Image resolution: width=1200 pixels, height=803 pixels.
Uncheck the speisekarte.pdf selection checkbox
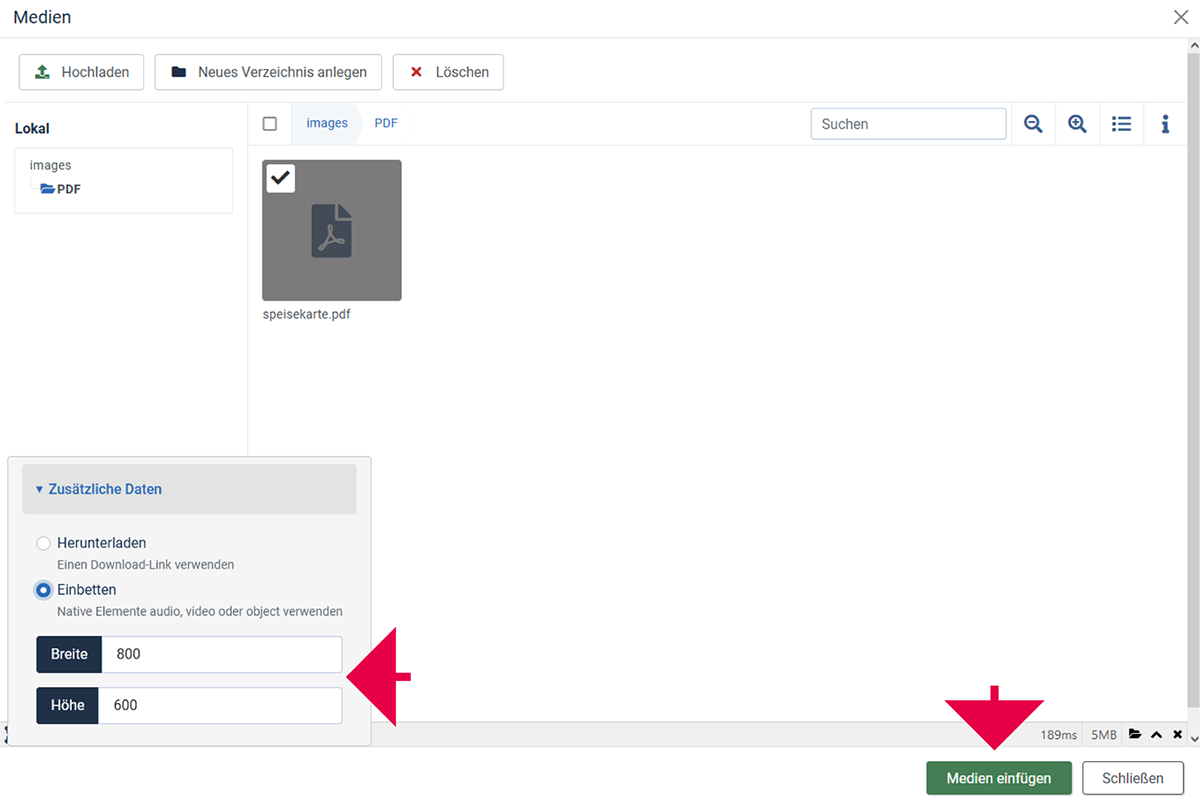281,178
